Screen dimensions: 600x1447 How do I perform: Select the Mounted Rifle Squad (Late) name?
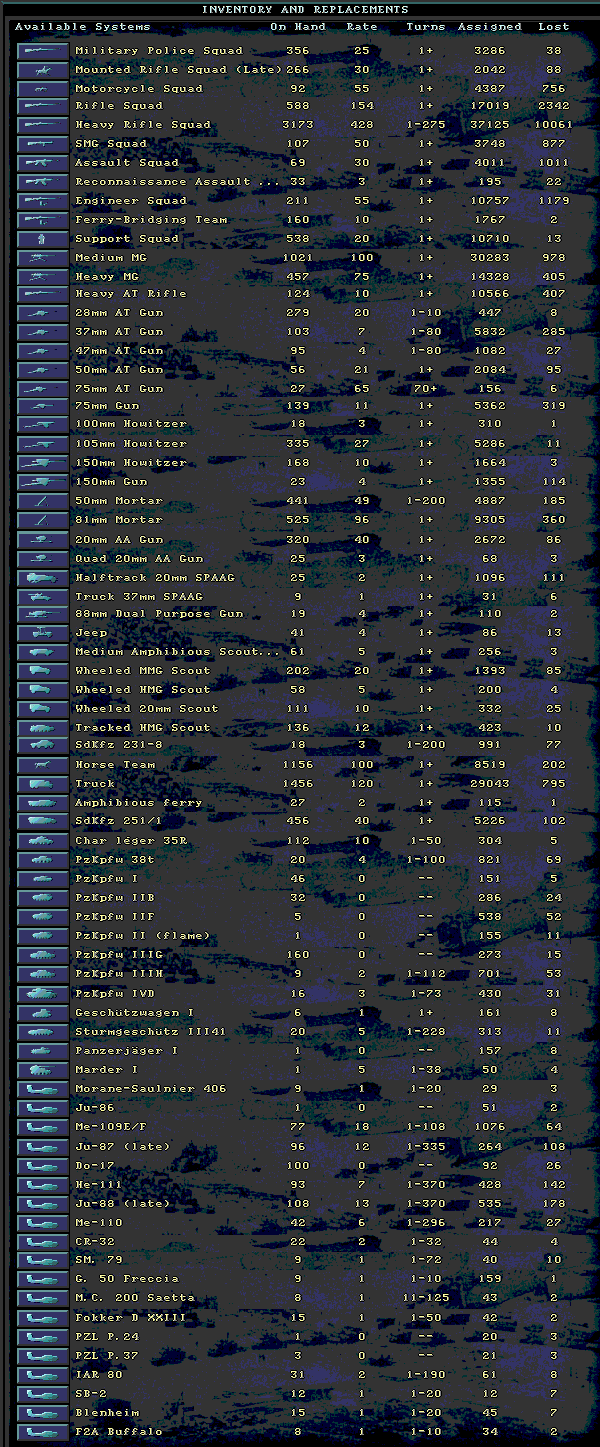coord(178,69)
